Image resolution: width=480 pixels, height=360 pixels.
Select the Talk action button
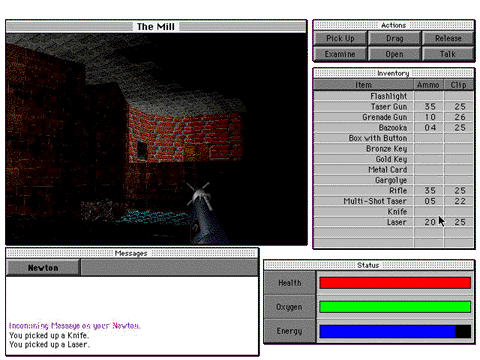coord(448,54)
